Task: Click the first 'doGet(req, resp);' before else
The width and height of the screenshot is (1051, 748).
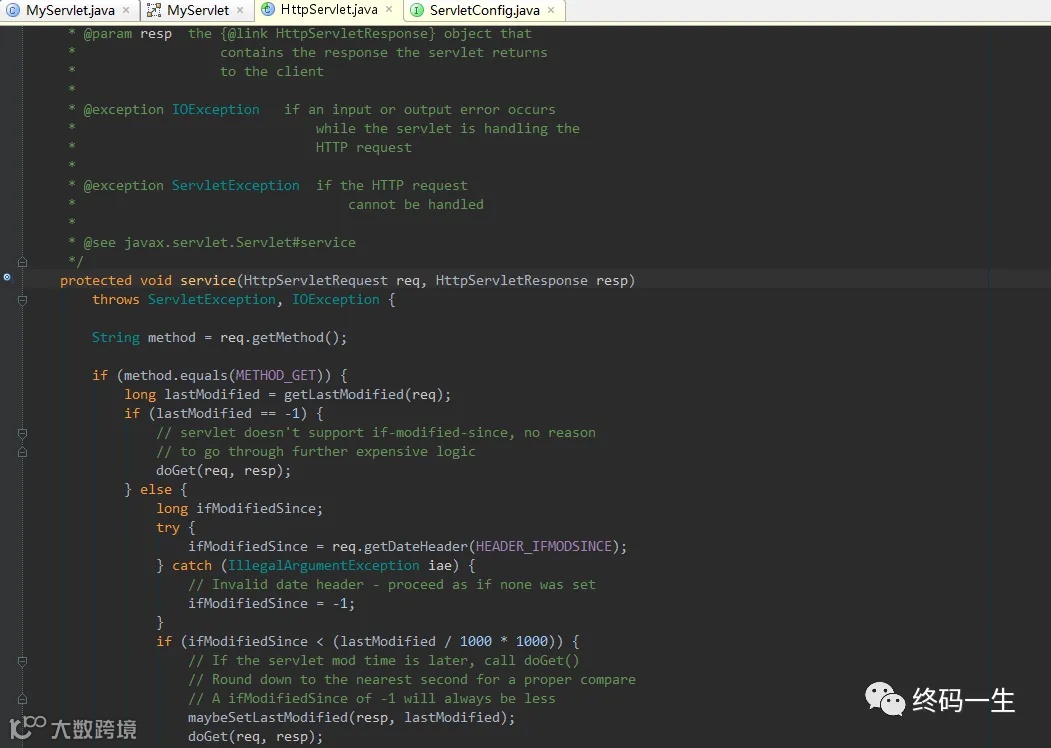Action: click(223, 471)
